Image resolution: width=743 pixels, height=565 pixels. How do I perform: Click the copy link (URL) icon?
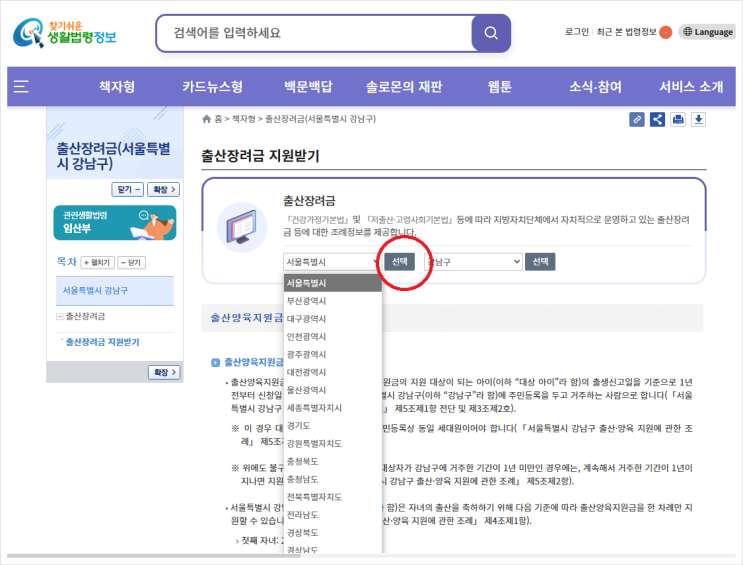point(636,119)
